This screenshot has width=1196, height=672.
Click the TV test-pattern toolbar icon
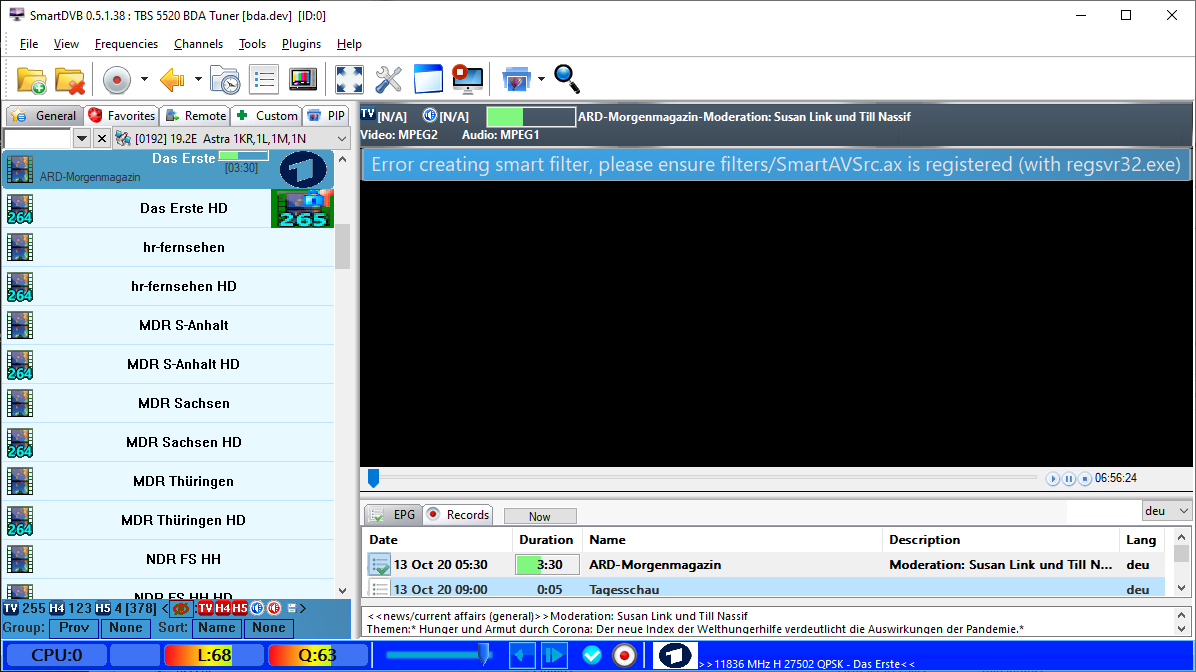pos(303,79)
